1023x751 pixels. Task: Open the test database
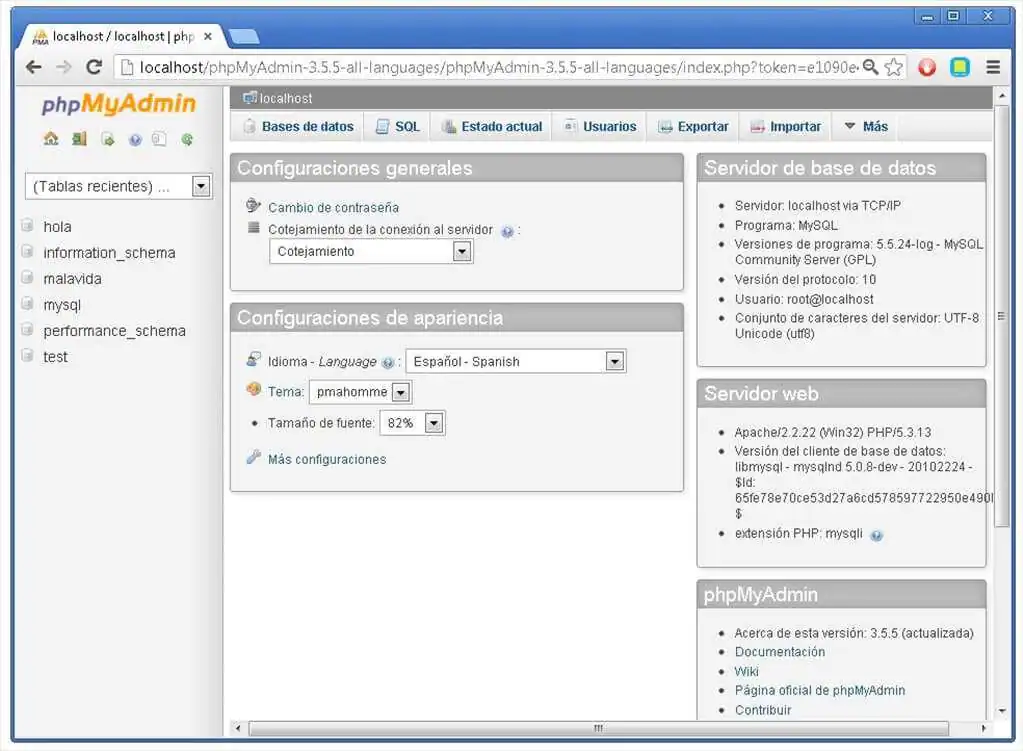pos(55,357)
